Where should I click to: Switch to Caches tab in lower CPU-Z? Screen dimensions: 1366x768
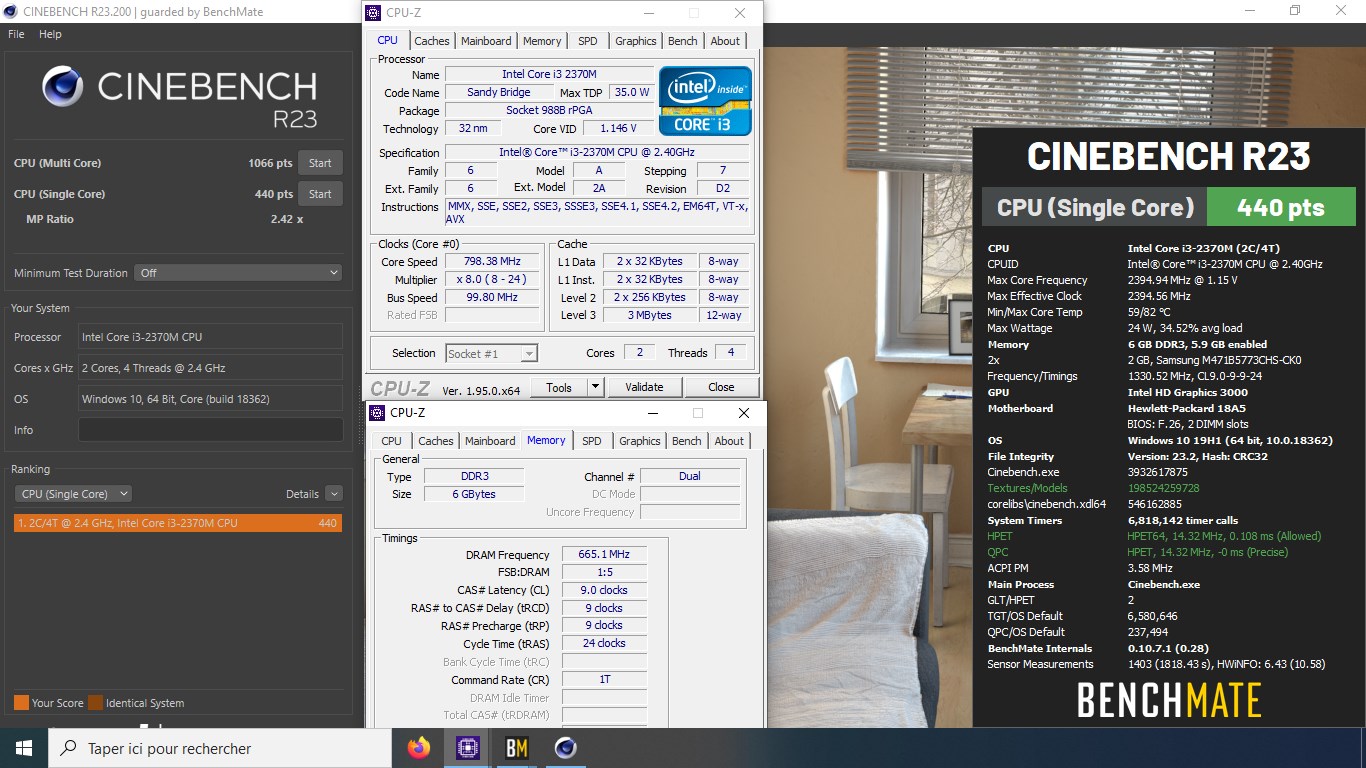point(436,441)
